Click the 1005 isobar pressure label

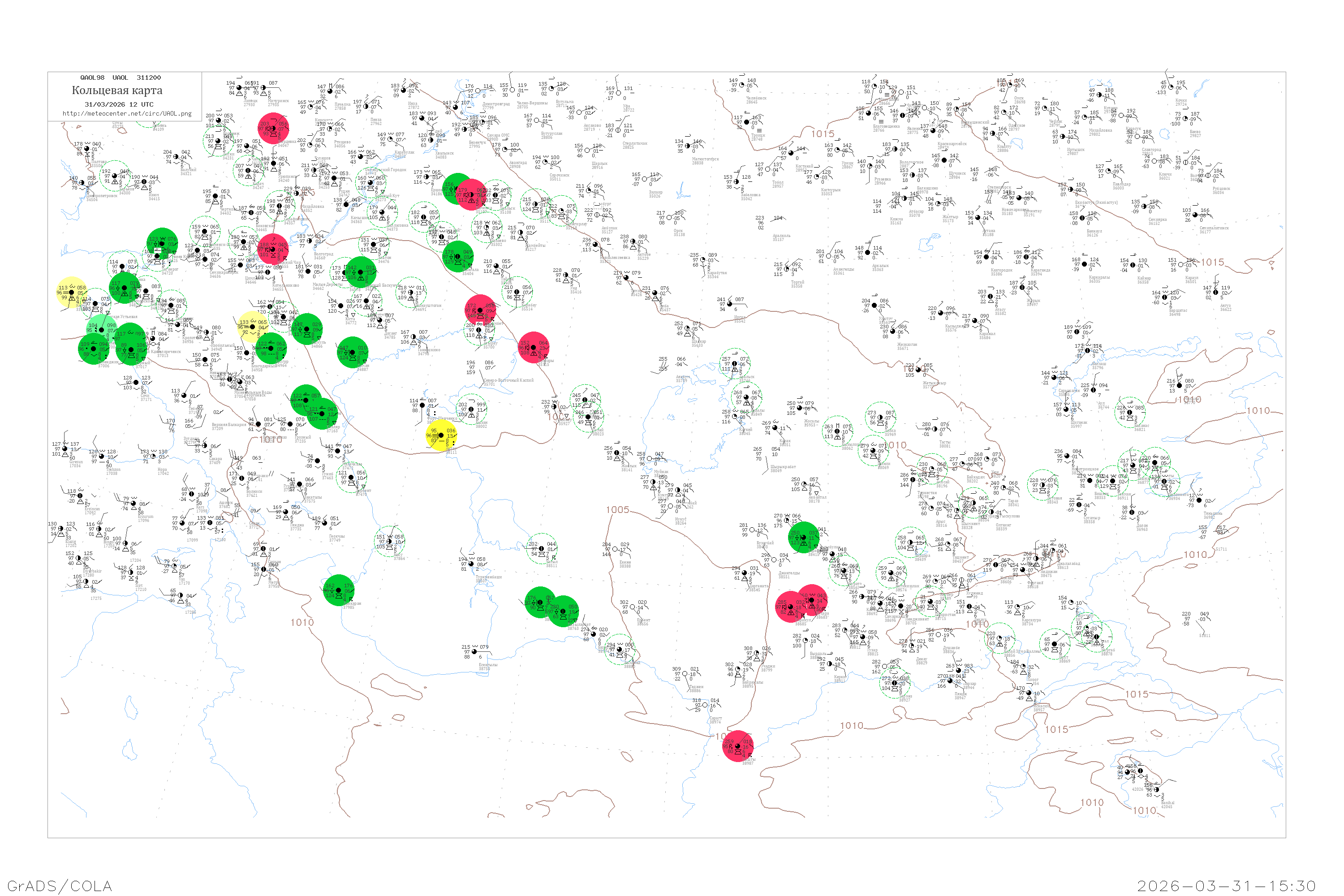click(x=617, y=510)
